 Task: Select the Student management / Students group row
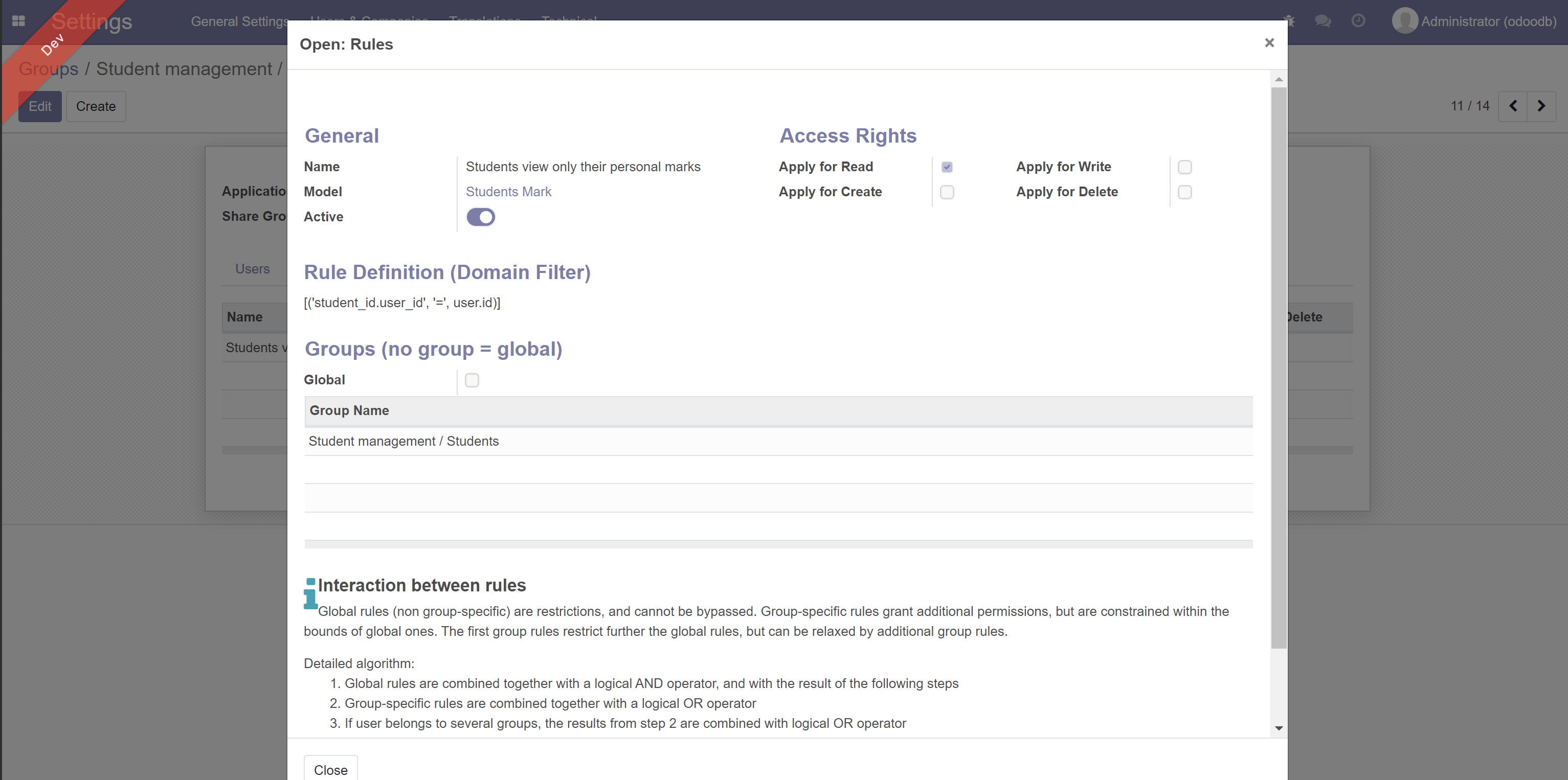tap(404, 441)
